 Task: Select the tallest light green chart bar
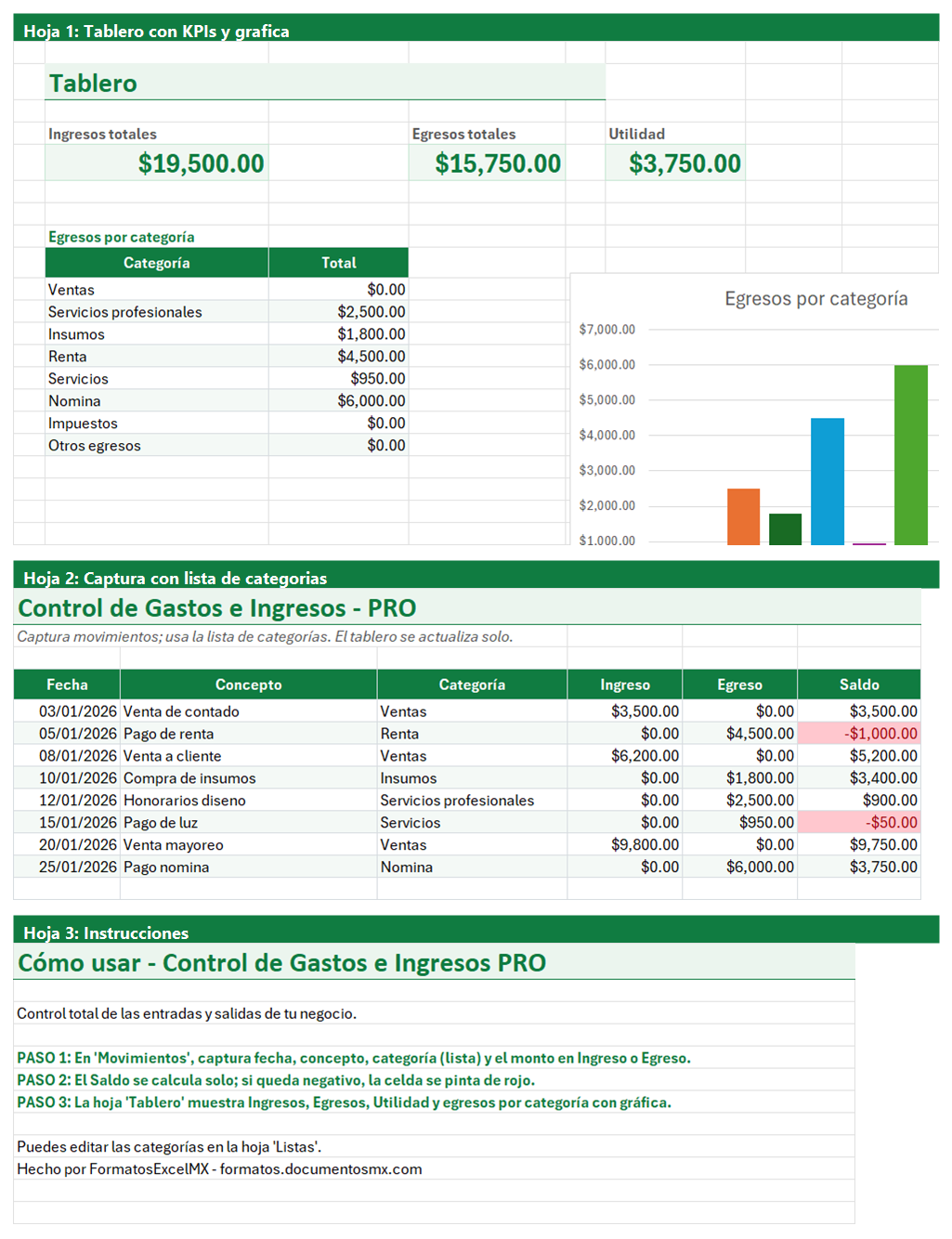point(911,455)
